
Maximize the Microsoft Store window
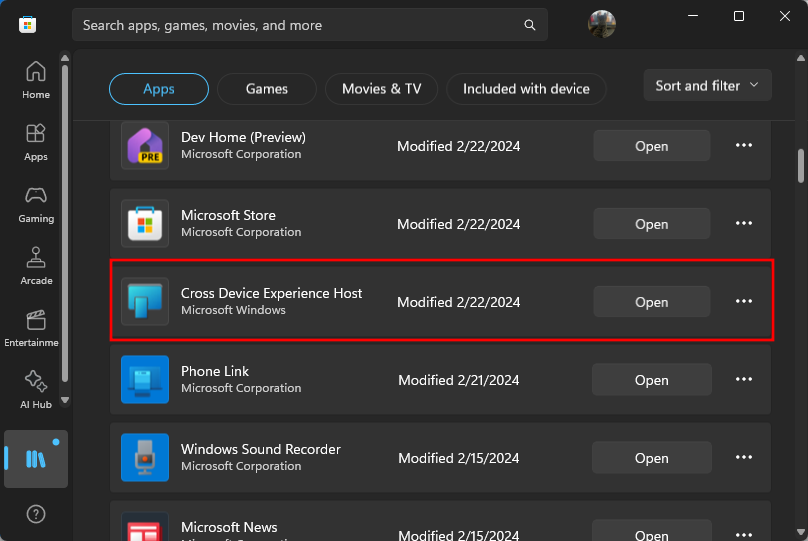[738, 16]
